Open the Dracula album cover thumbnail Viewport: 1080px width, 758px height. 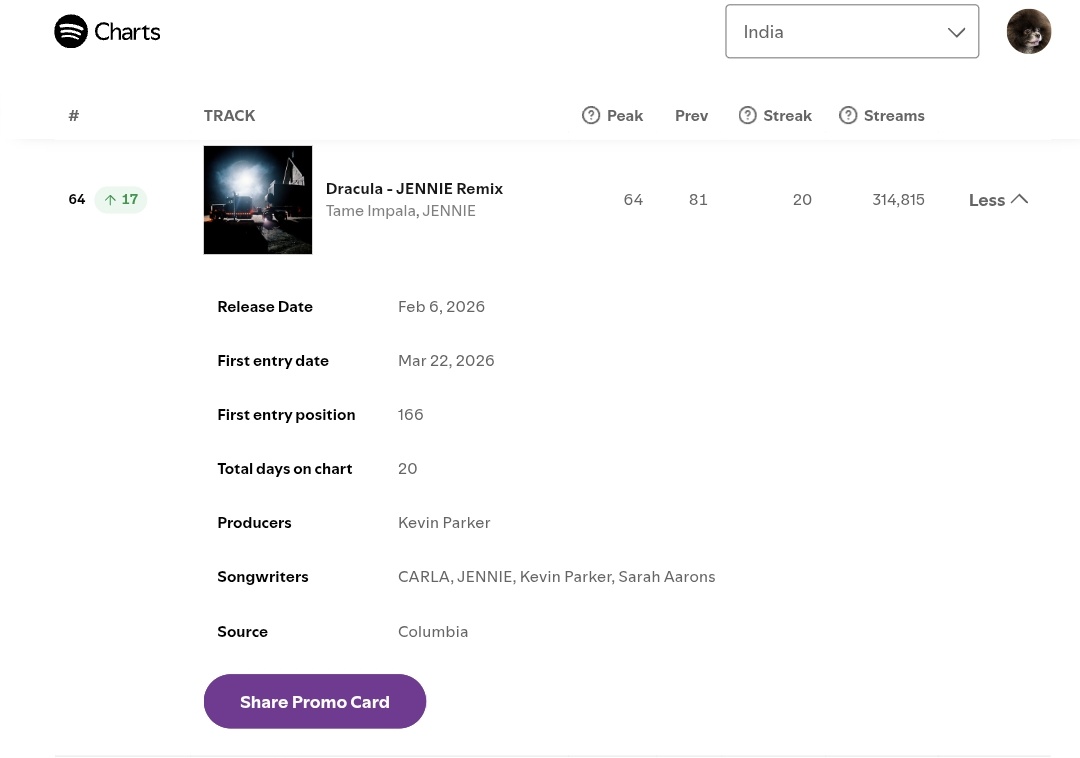pyautogui.click(x=258, y=200)
